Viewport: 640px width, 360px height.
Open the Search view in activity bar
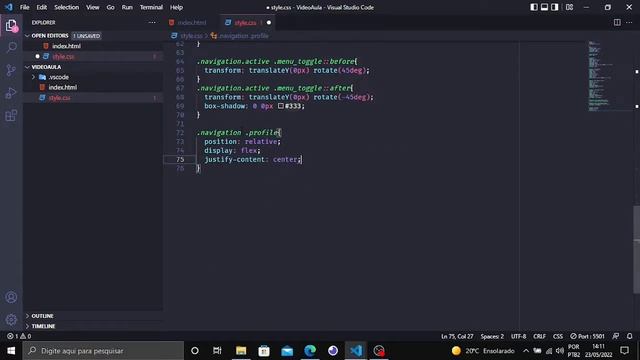point(11,47)
